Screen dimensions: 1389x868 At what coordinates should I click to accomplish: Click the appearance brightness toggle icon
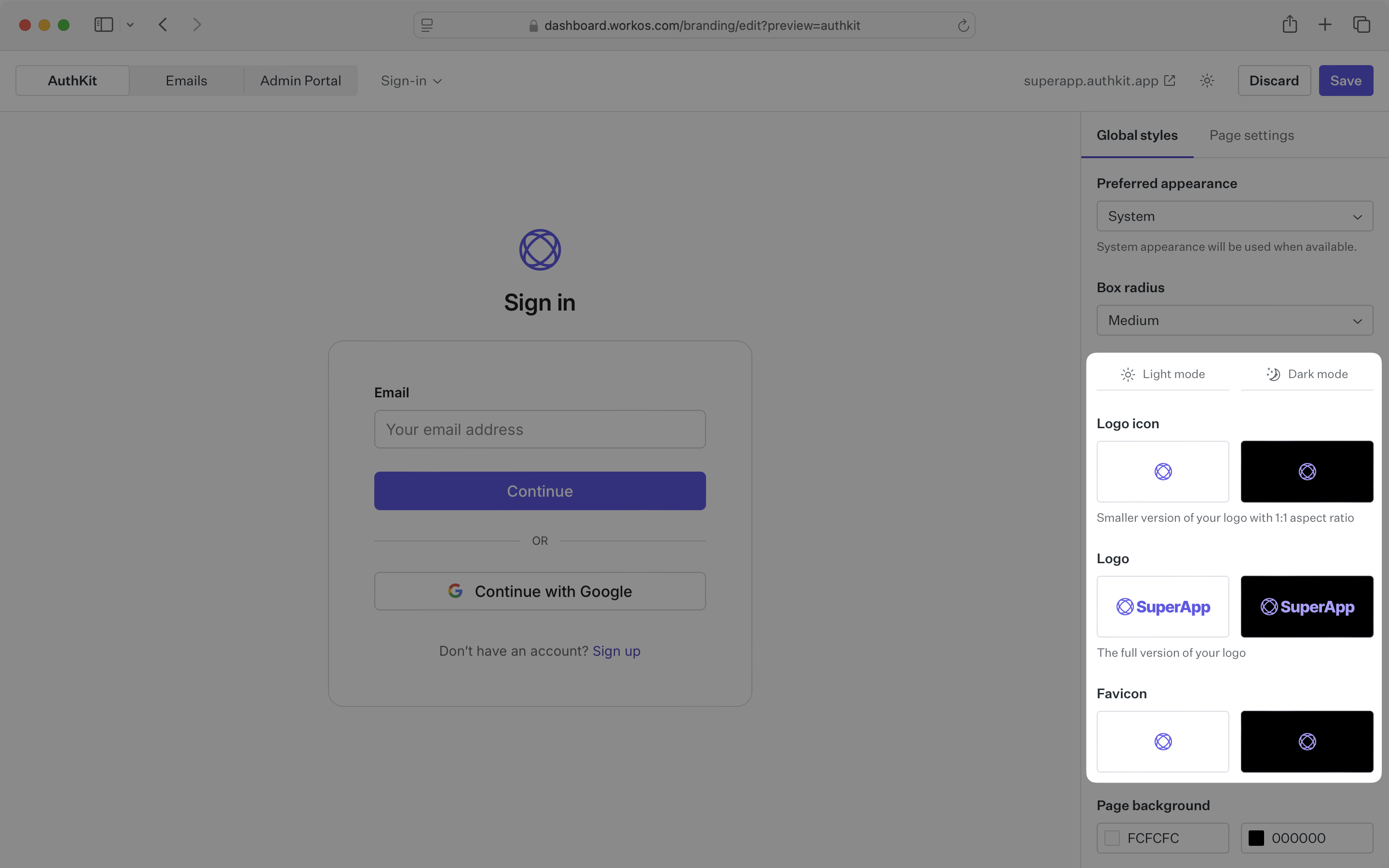point(1207,80)
